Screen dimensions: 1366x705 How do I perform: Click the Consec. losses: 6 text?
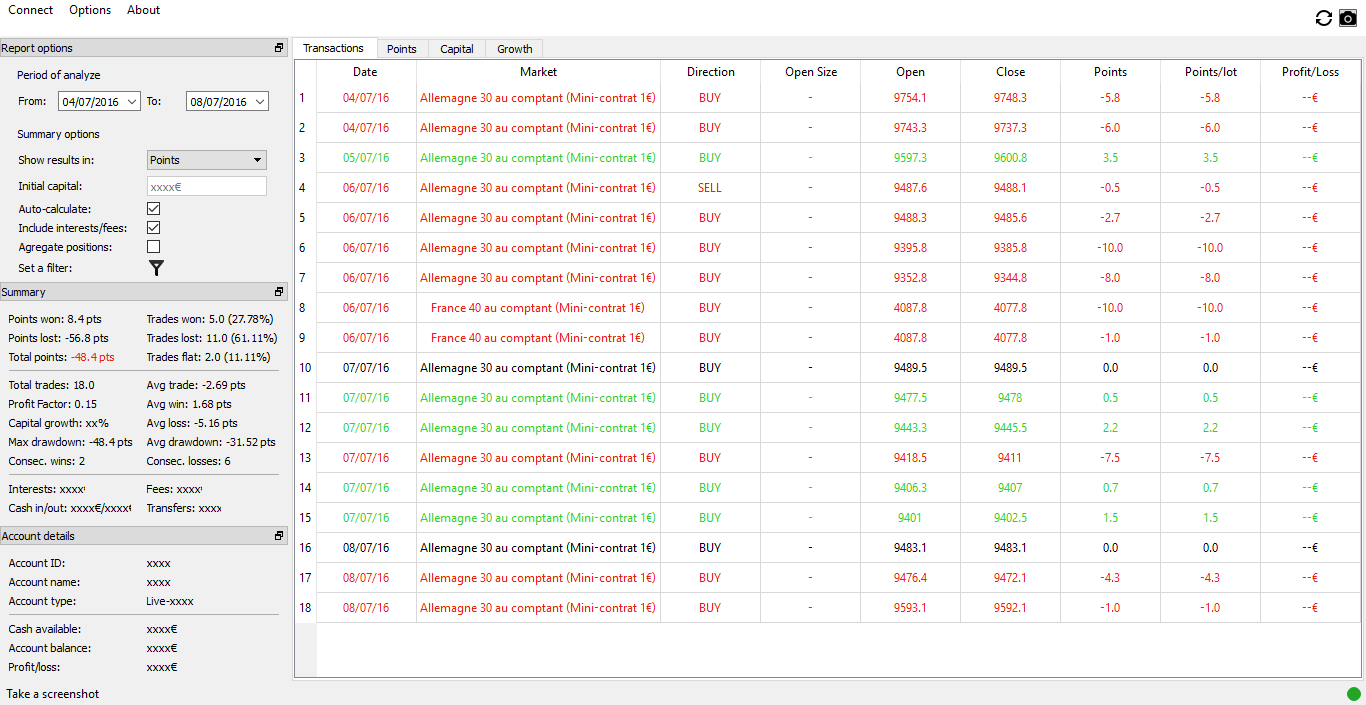(x=189, y=461)
